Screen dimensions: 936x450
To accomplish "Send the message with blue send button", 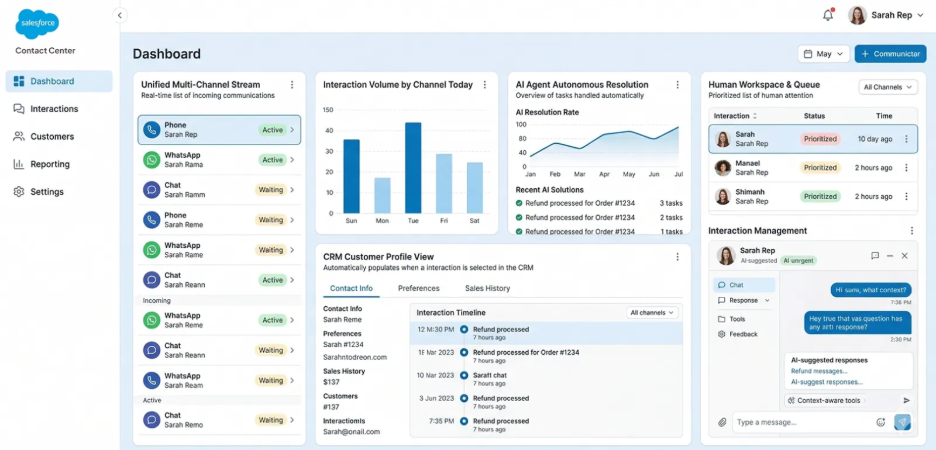I will tap(902, 423).
